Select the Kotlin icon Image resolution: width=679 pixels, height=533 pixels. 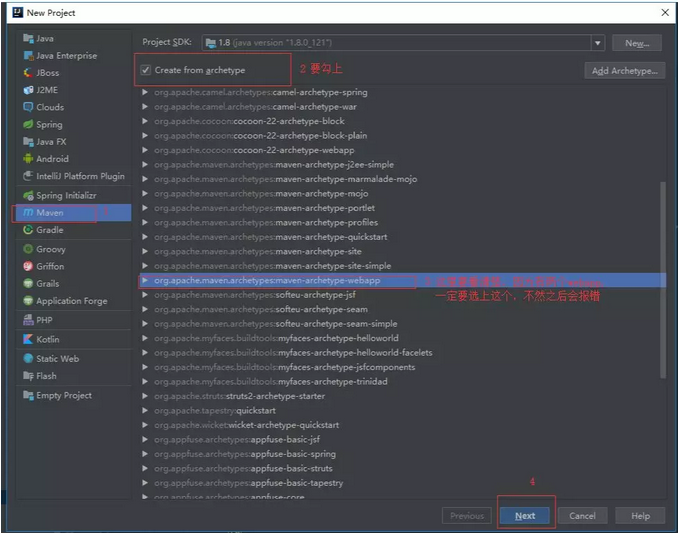(28, 339)
